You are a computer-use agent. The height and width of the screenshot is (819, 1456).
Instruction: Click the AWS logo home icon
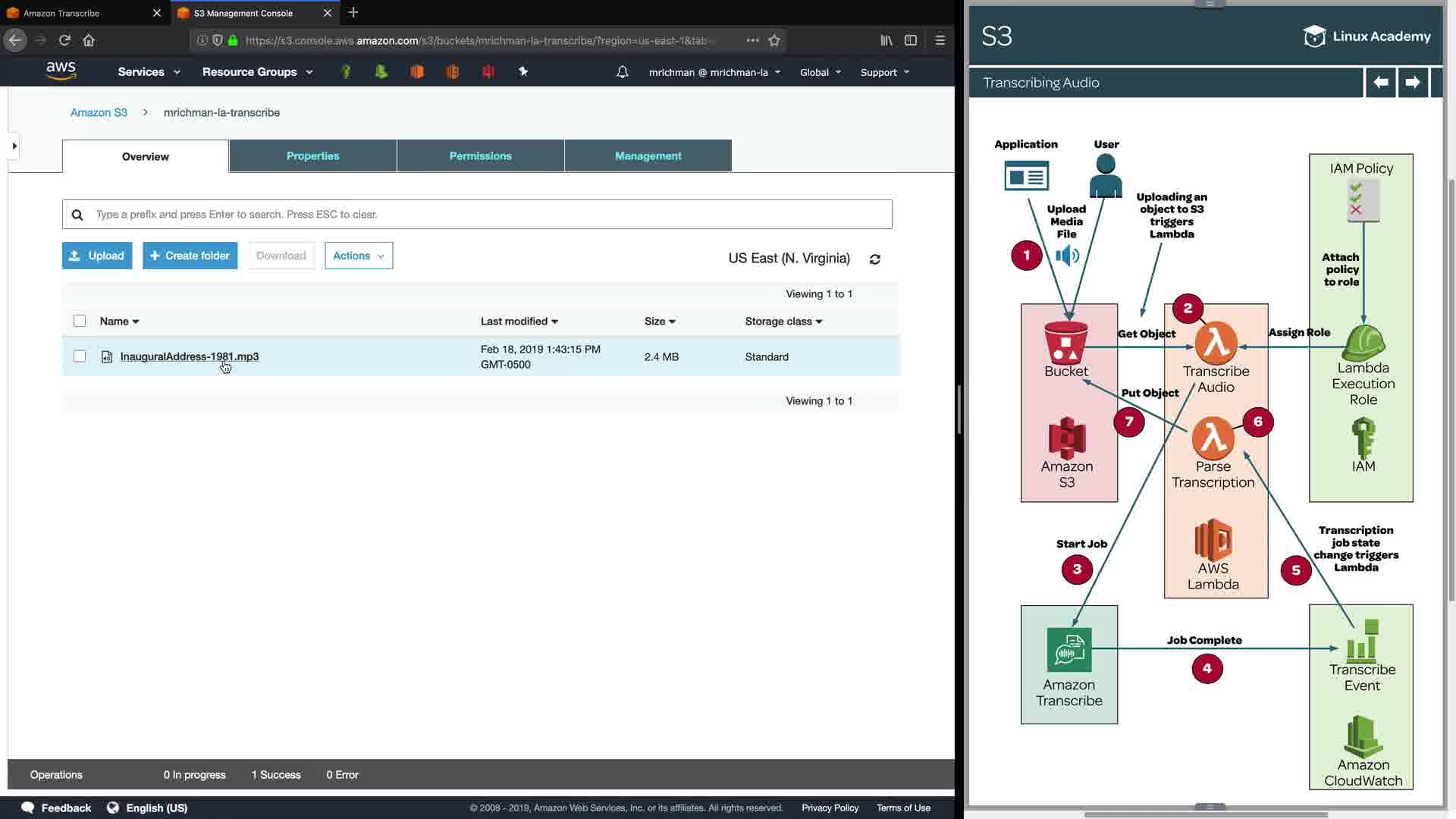[61, 71]
